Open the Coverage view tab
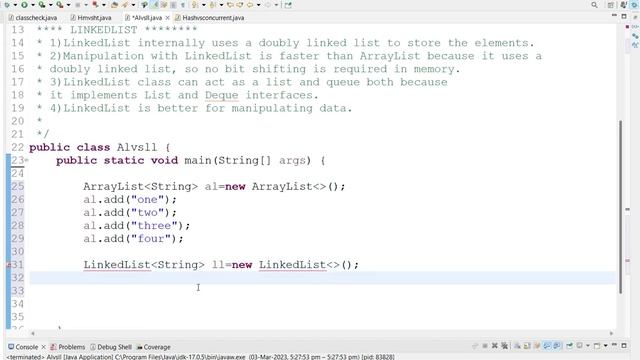 153,347
